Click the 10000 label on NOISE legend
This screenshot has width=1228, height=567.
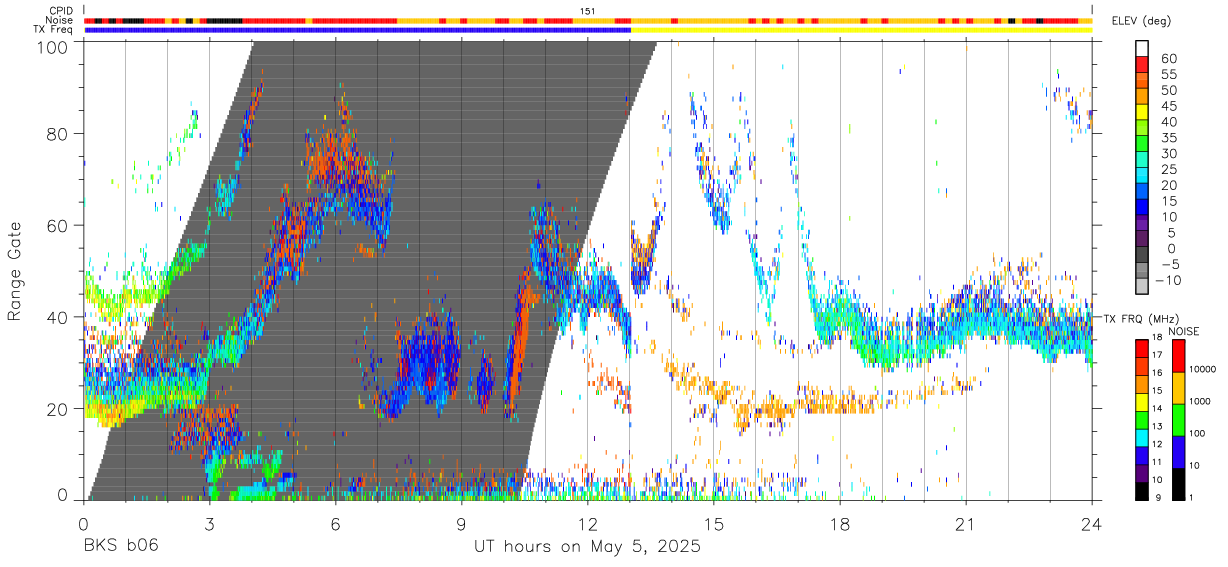[1204, 369]
